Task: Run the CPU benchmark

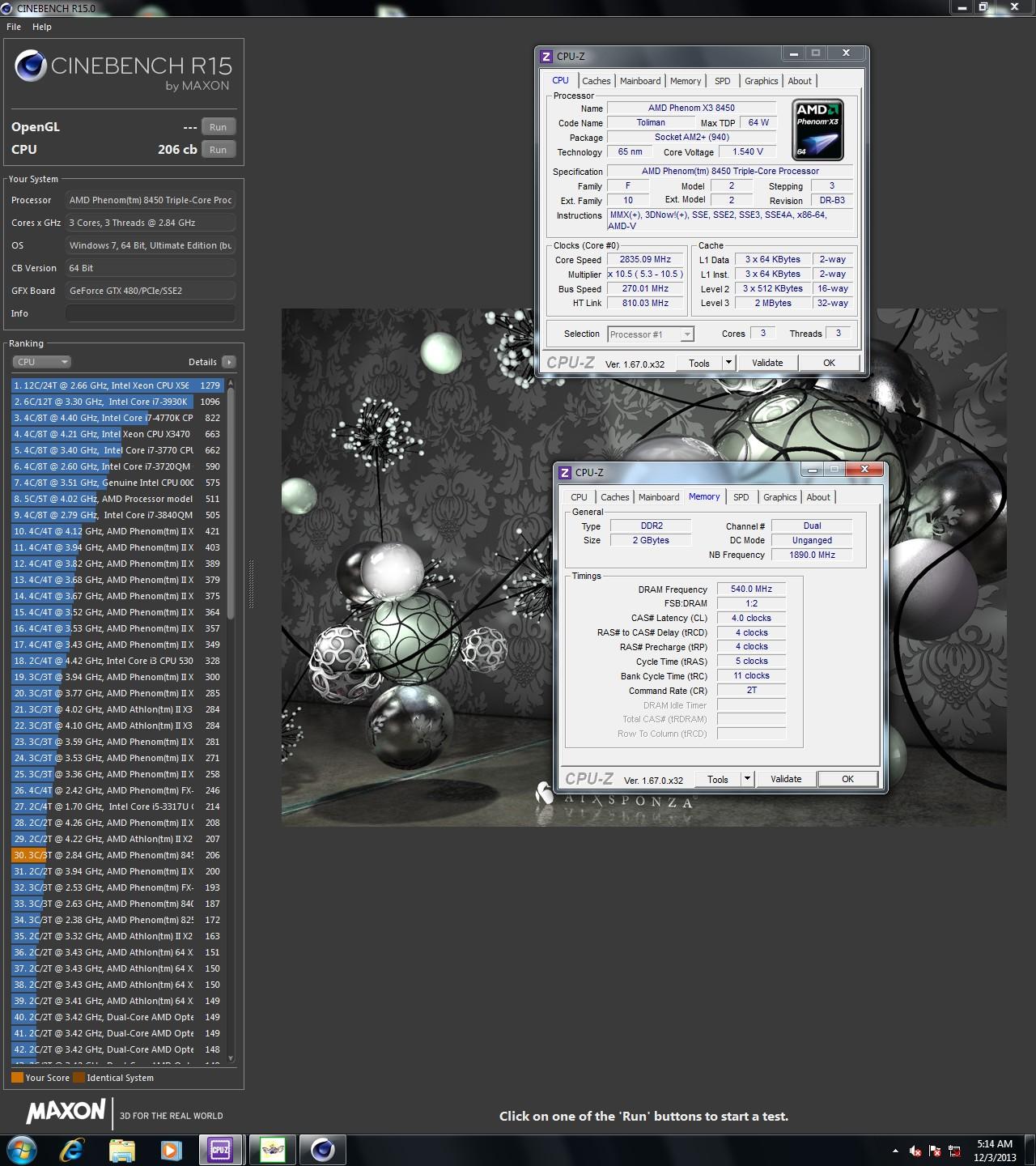Action: 219,150
